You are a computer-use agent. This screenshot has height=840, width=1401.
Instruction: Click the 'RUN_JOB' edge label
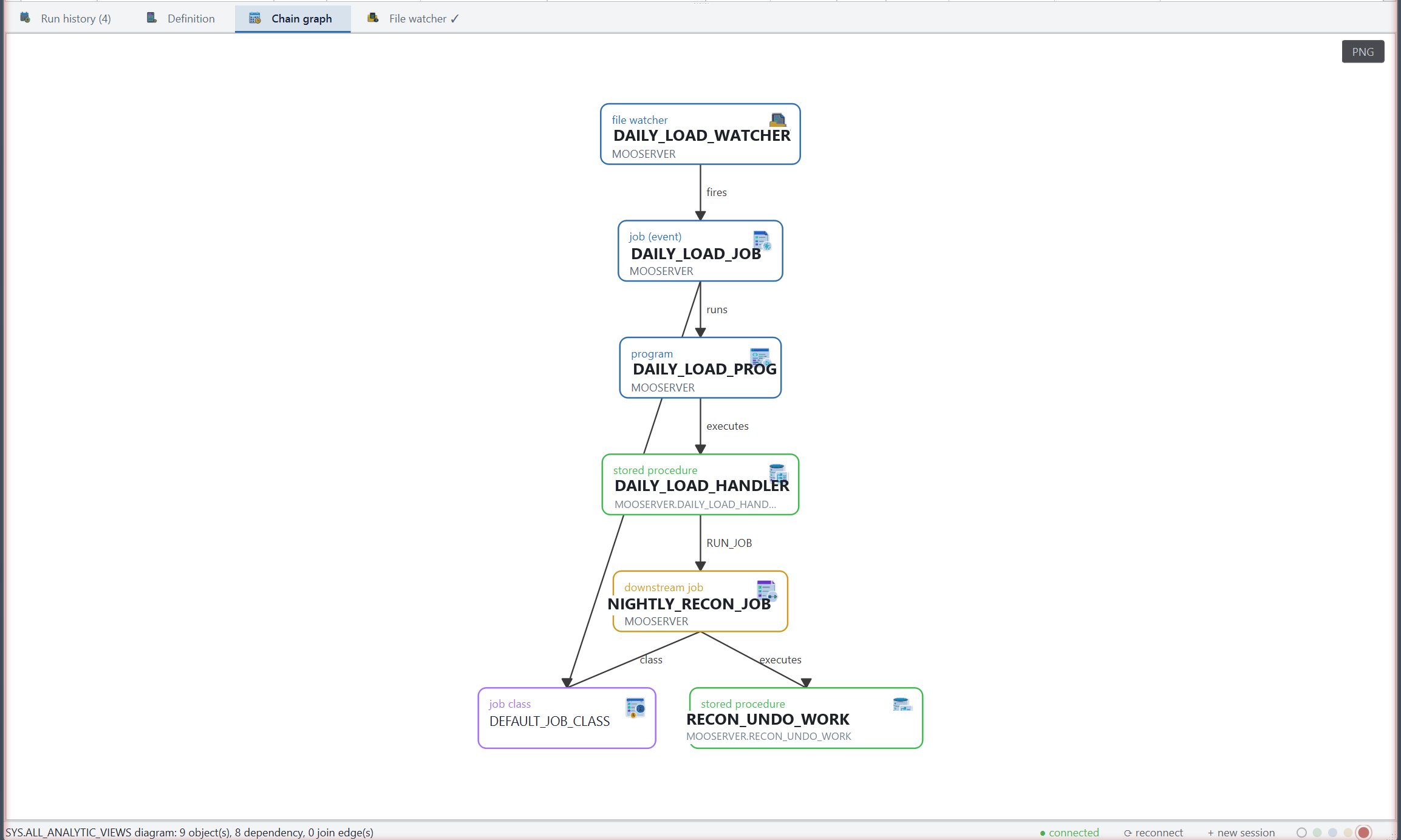(729, 543)
